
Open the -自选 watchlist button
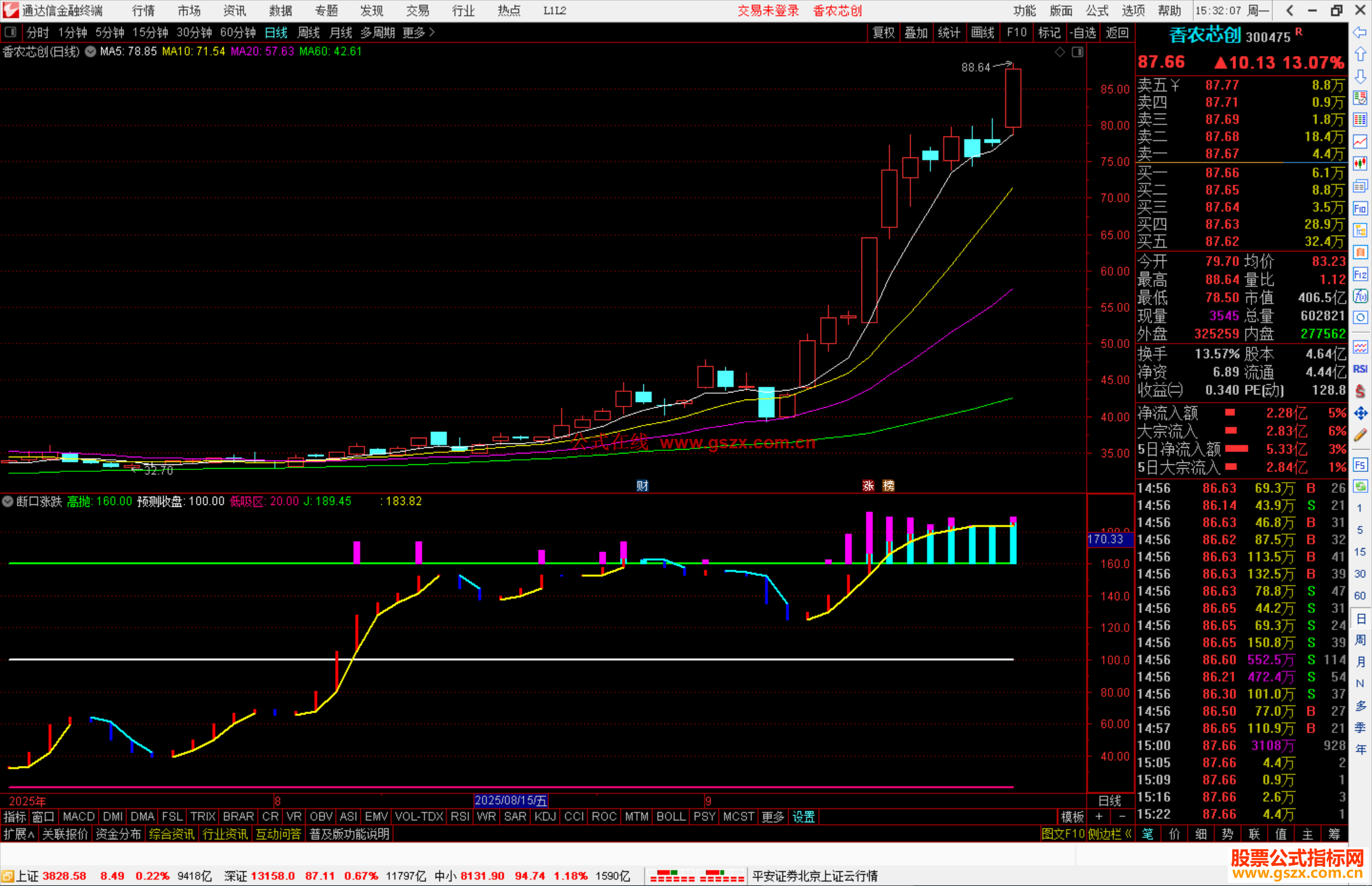(x=1083, y=32)
